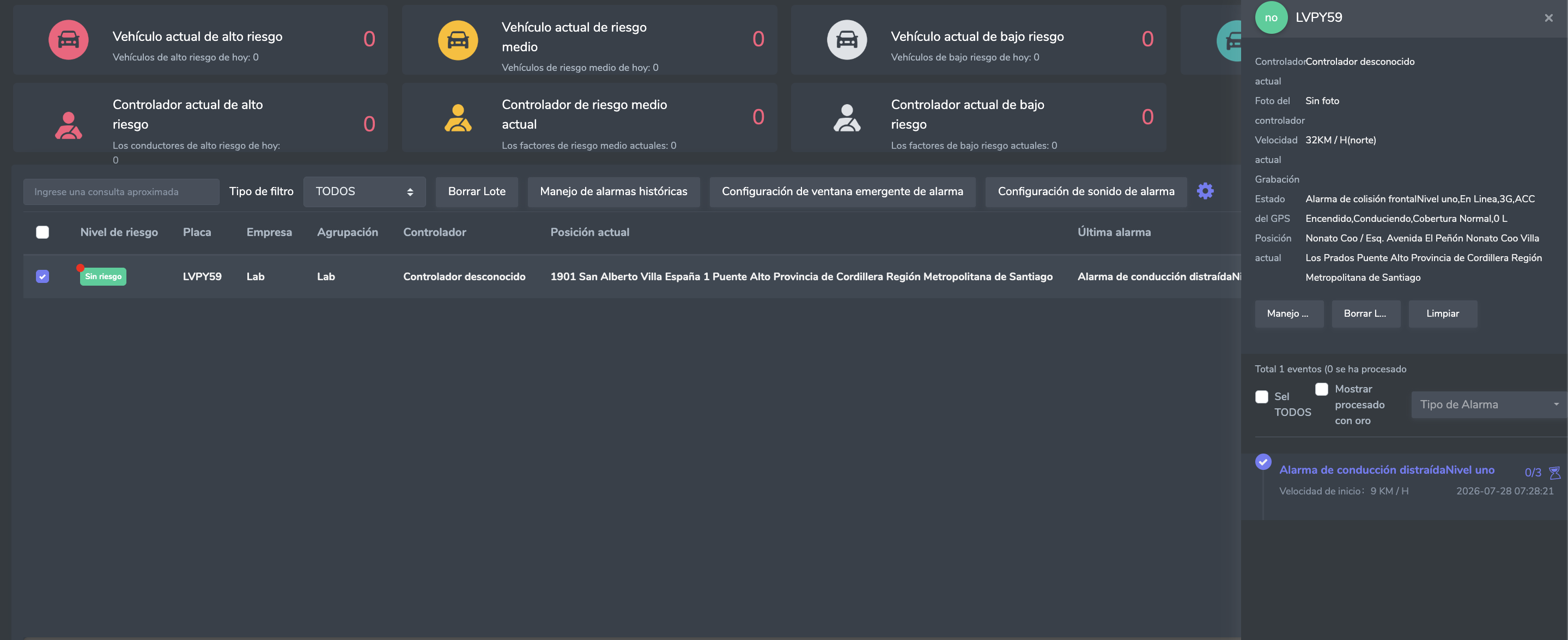Focus the approximate query search field
The width and height of the screenshot is (1568, 640).
[x=121, y=192]
